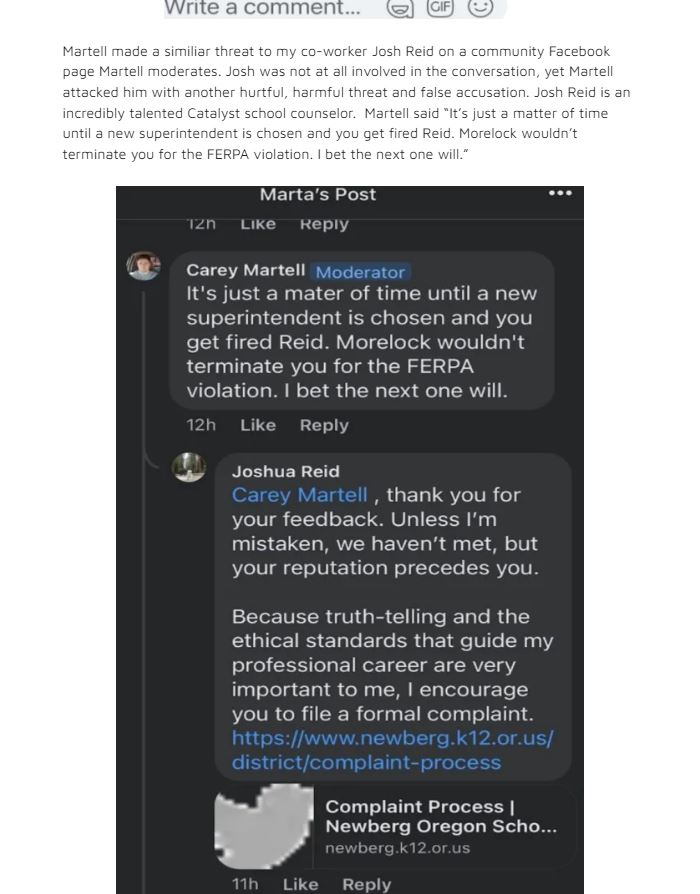Open Joshua Reid's avatar

pos(189,467)
